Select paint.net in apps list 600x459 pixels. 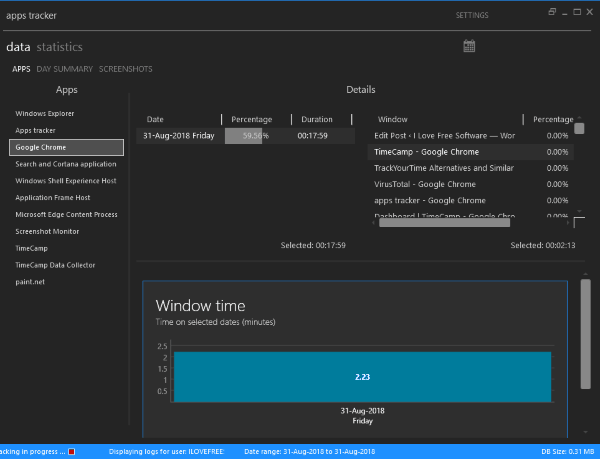pos(31,282)
